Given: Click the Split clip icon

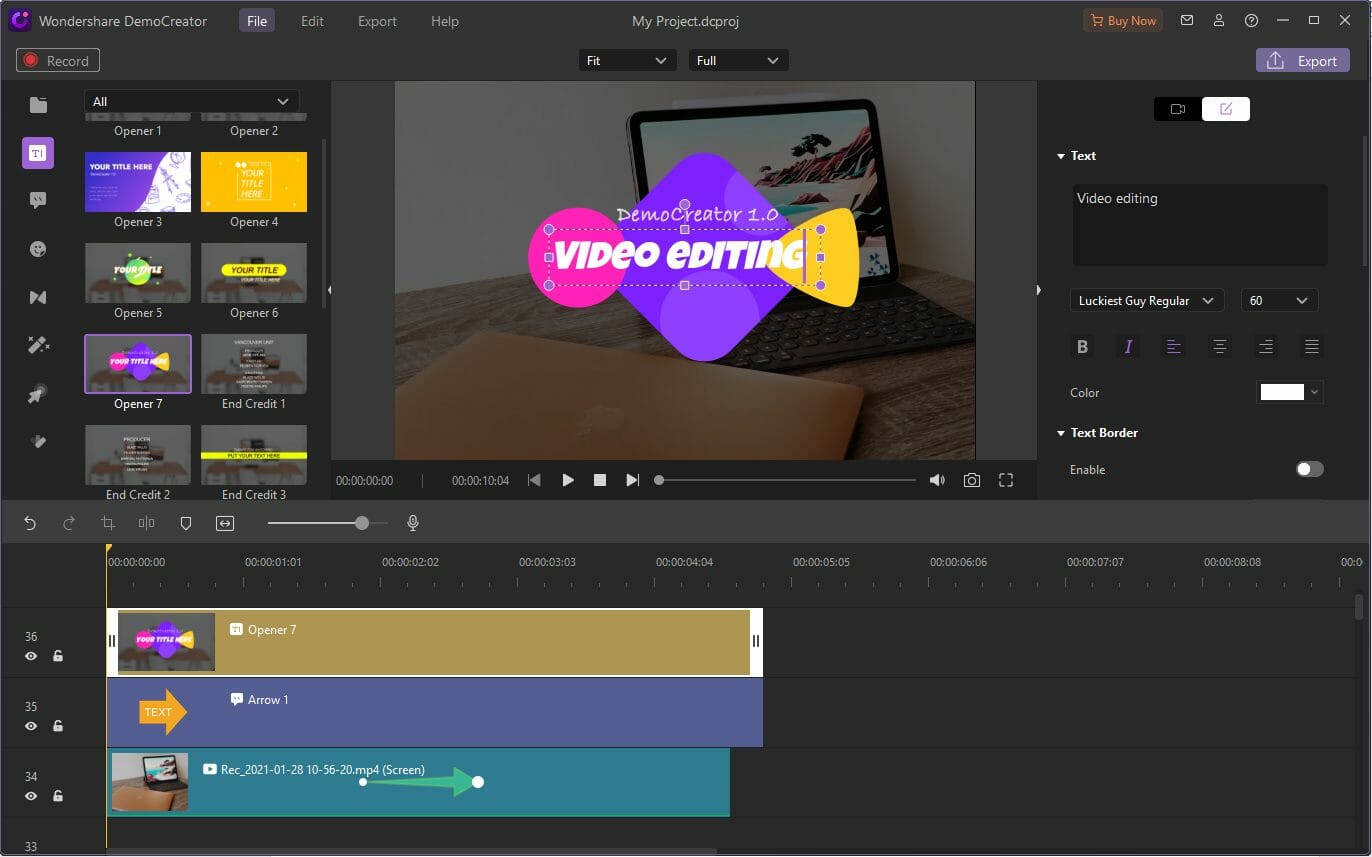Looking at the screenshot, I should click(x=147, y=523).
